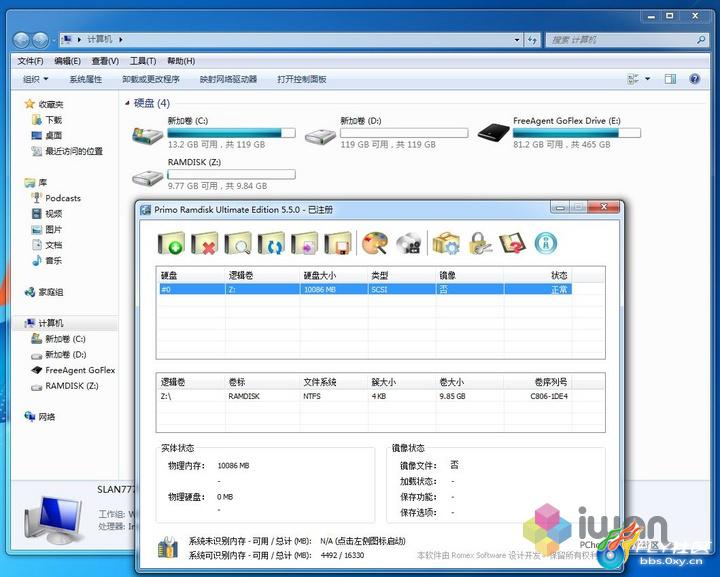Select disk row #0 in the Primo Ramdisk list
The image size is (720, 577).
pyautogui.click(x=366, y=289)
